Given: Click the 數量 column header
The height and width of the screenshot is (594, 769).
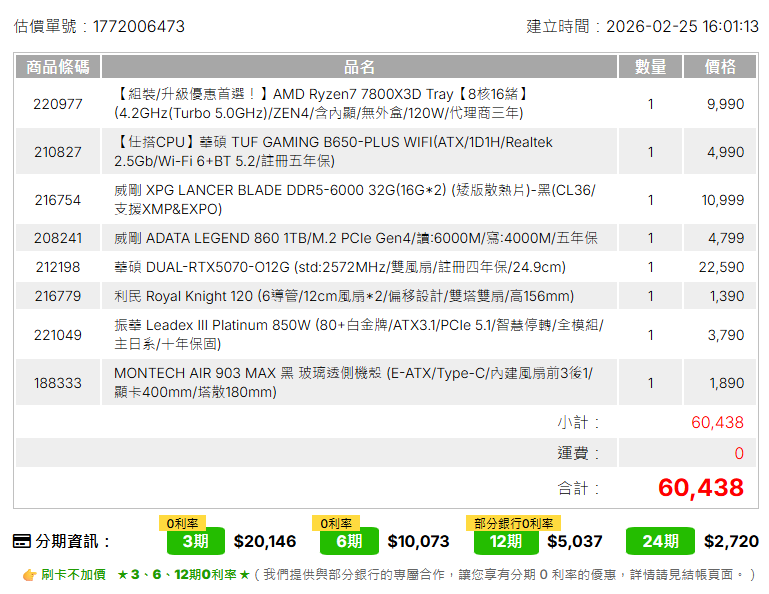Looking at the screenshot, I should 650,67.
